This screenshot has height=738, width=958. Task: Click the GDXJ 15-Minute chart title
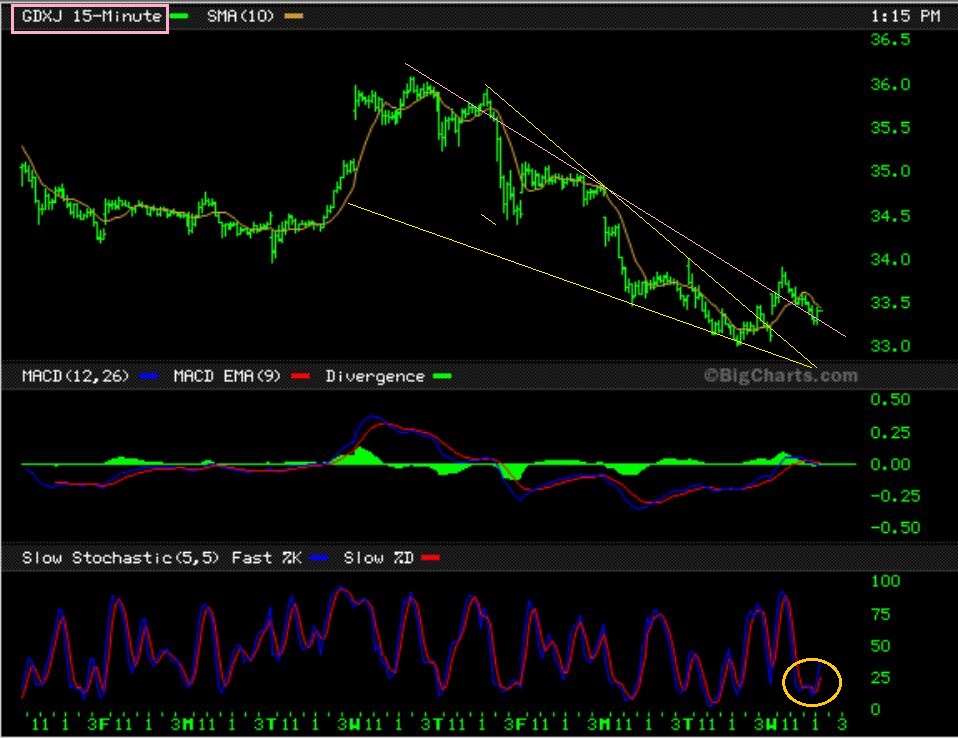pyautogui.click(x=89, y=17)
